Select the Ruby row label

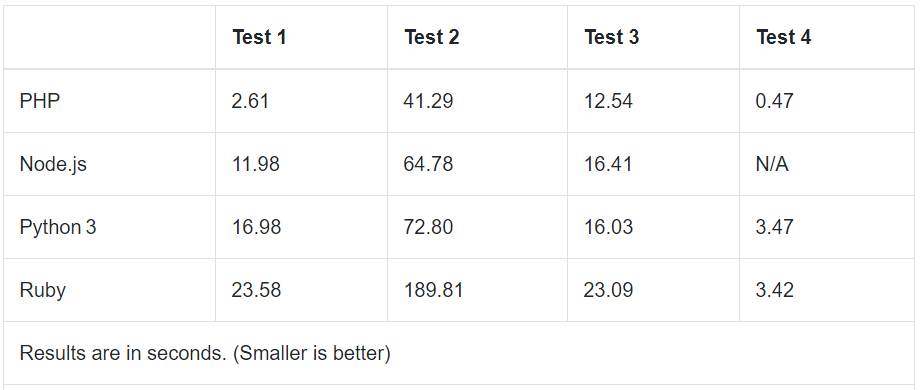pyautogui.click(x=42, y=290)
